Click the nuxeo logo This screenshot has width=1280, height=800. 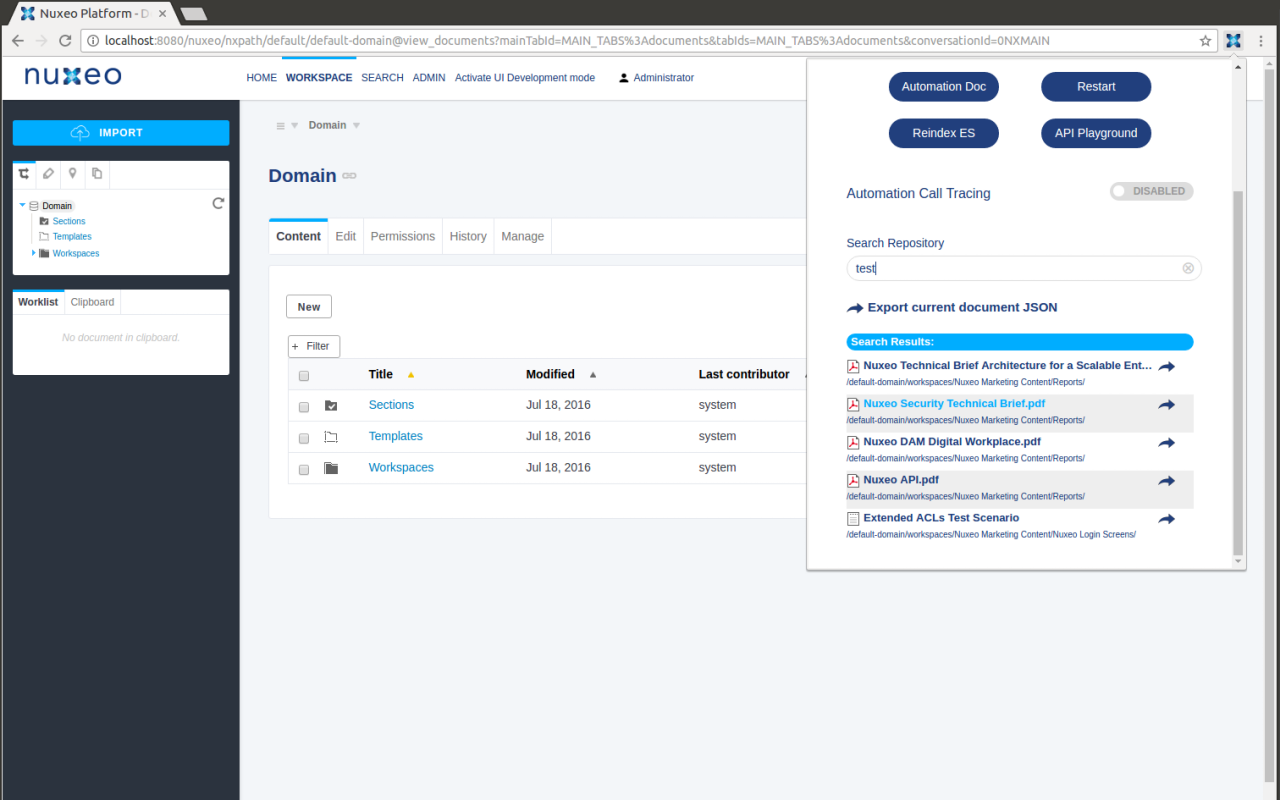click(x=73, y=76)
